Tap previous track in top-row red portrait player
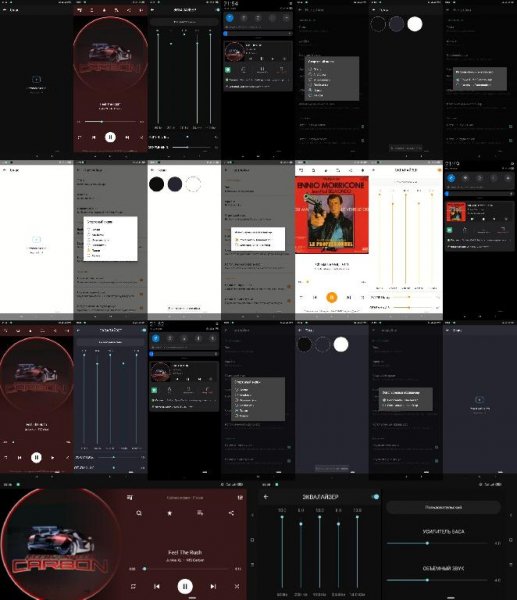The image size is (517, 600). (x=93, y=137)
